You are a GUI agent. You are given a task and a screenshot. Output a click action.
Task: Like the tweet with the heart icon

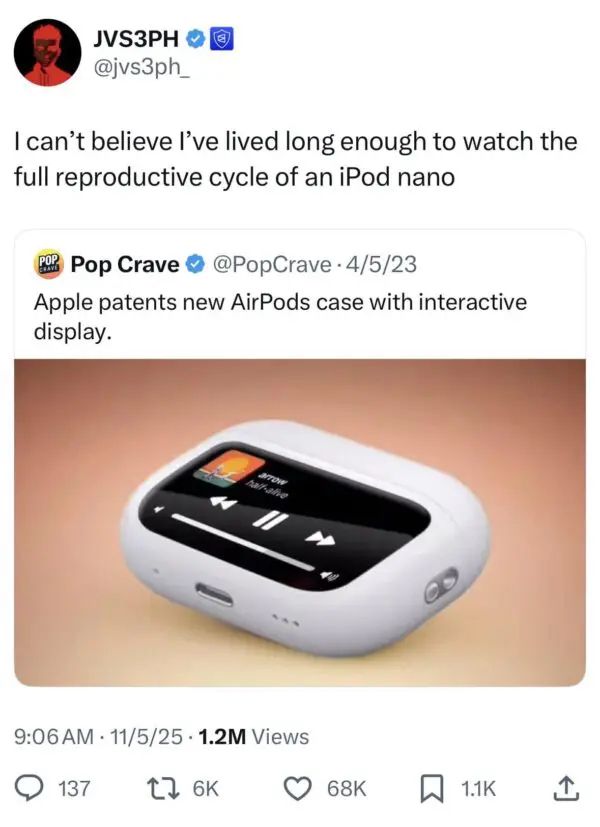[x=299, y=788]
